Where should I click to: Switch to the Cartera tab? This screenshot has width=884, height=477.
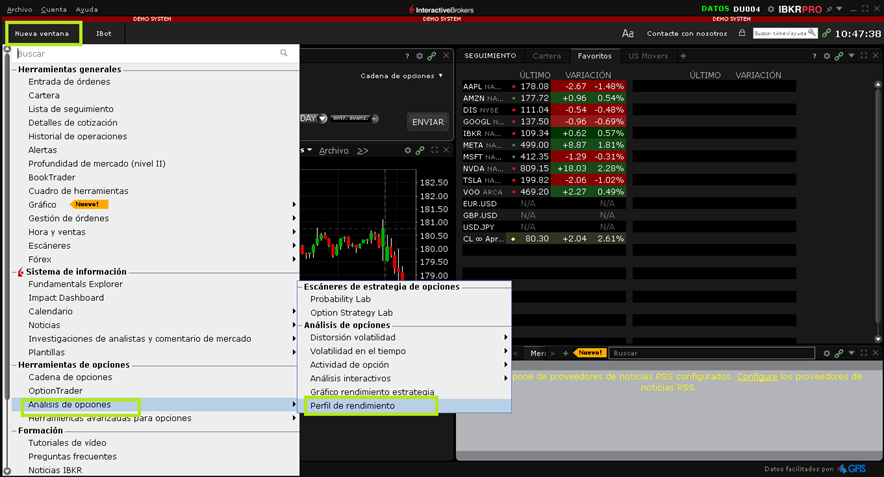pos(547,56)
